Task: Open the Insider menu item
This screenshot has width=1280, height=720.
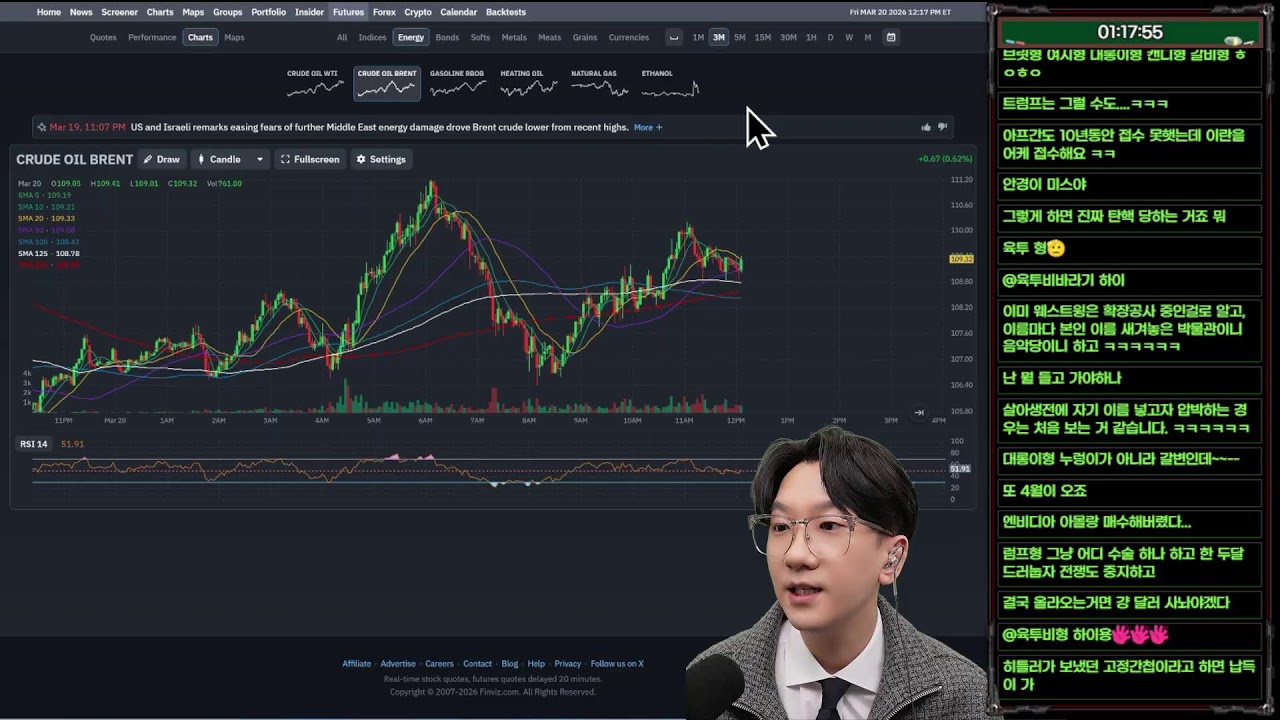Action: pyautogui.click(x=309, y=12)
